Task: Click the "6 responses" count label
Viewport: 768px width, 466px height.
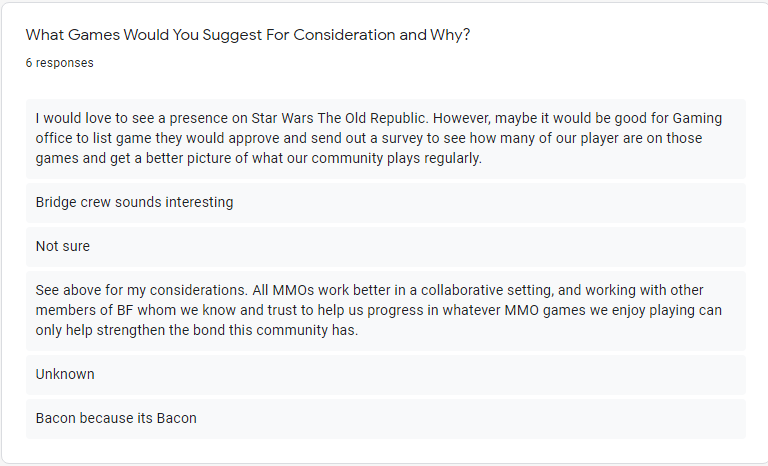Action: [59, 63]
